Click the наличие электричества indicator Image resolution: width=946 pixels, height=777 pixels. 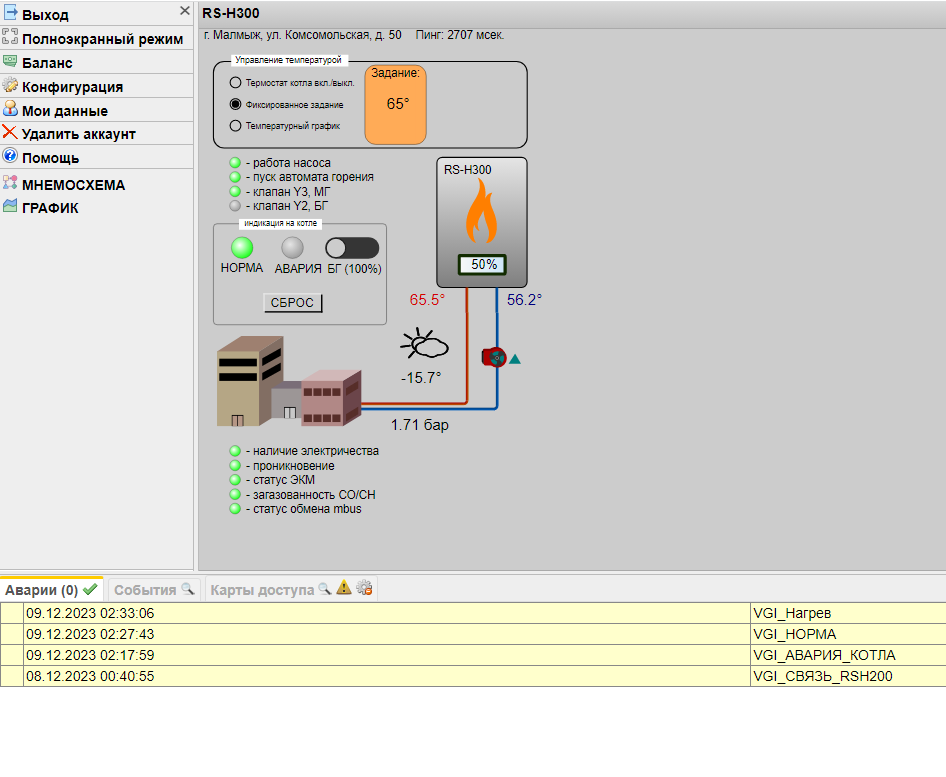pyautogui.click(x=235, y=451)
